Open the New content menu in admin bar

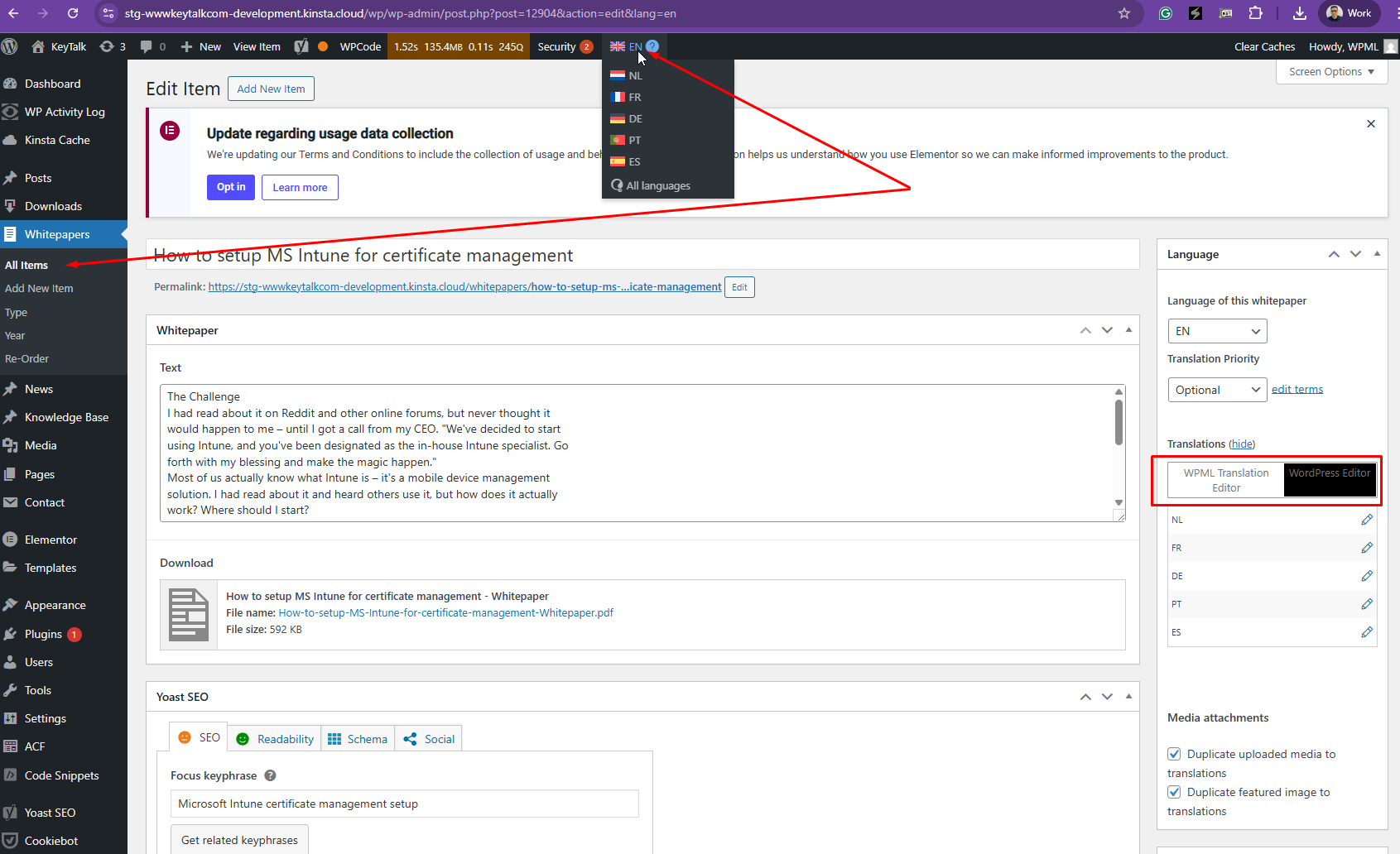pos(200,46)
